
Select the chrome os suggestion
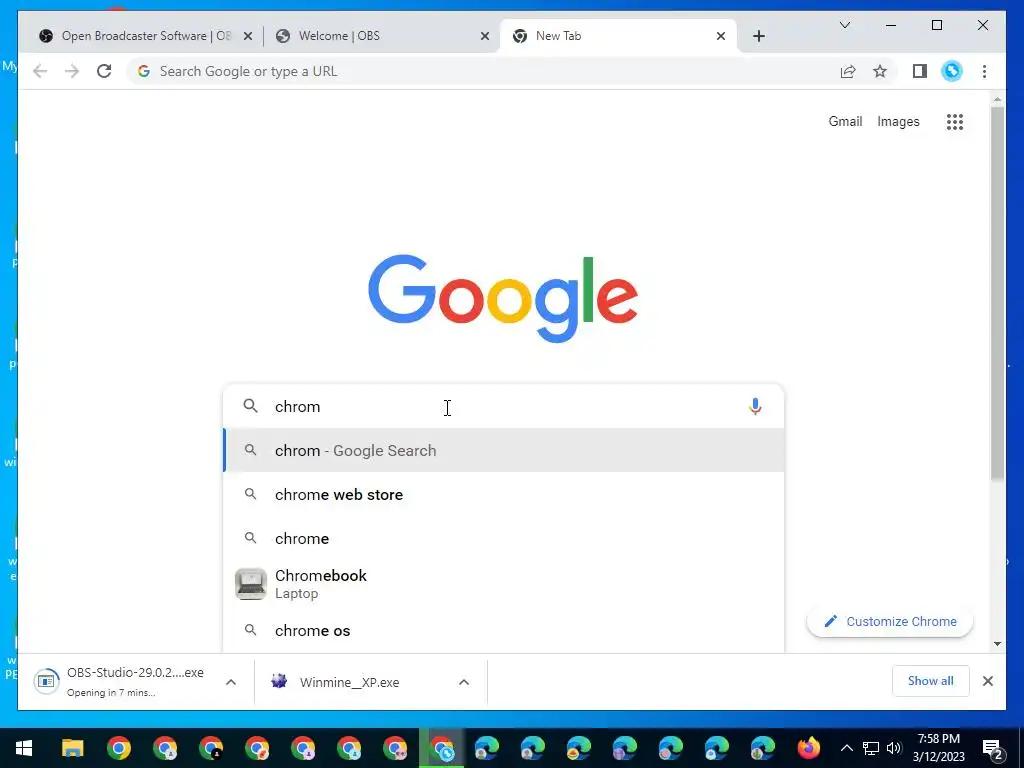tap(503, 630)
